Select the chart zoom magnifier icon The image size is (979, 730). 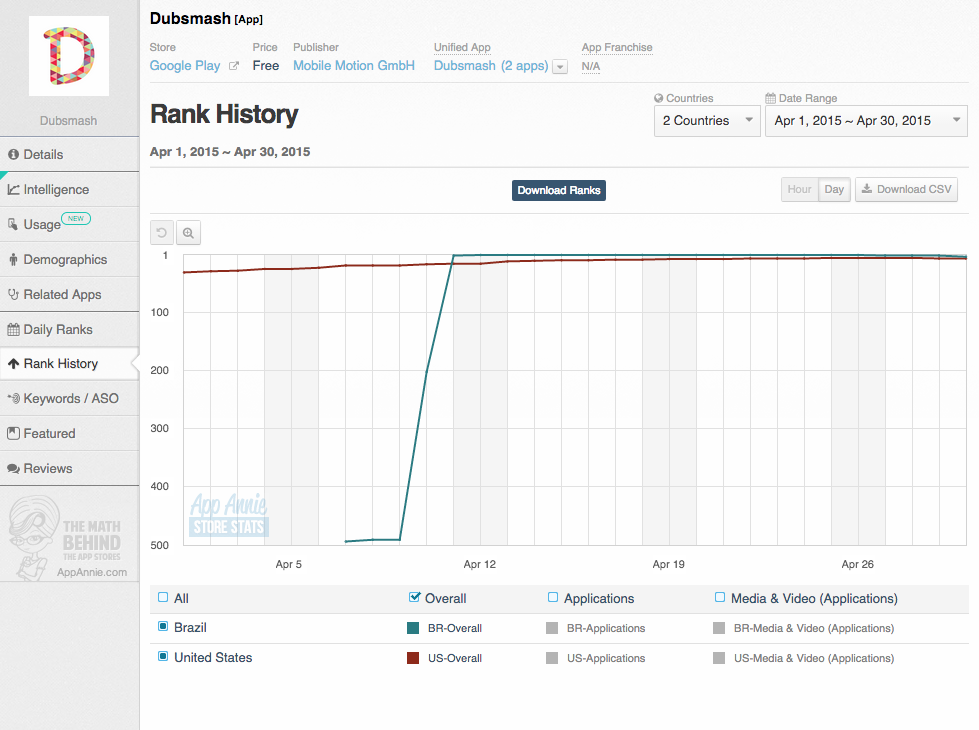point(188,232)
